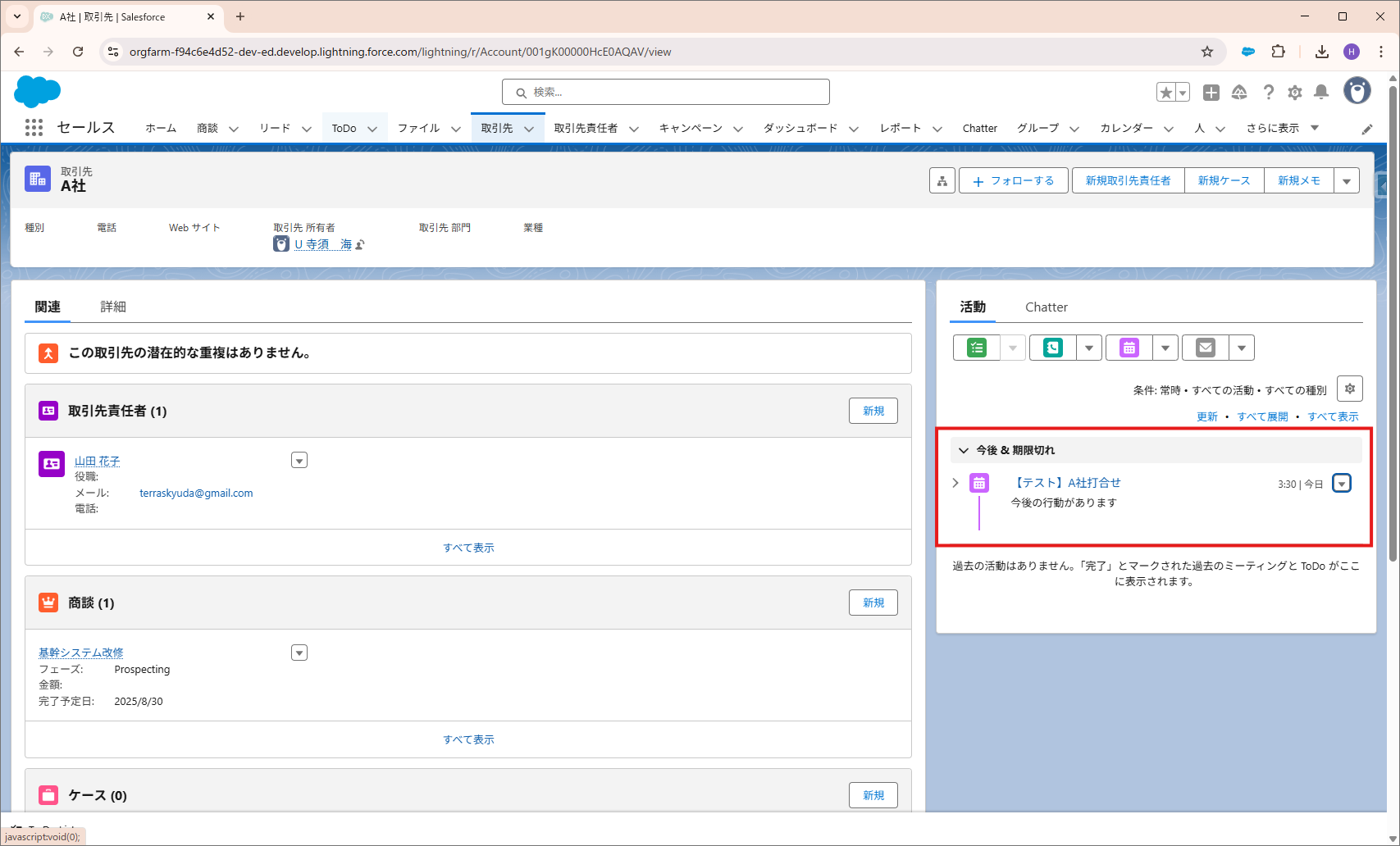Click 新規ケース button
The image size is (1400, 846).
(x=1224, y=180)
